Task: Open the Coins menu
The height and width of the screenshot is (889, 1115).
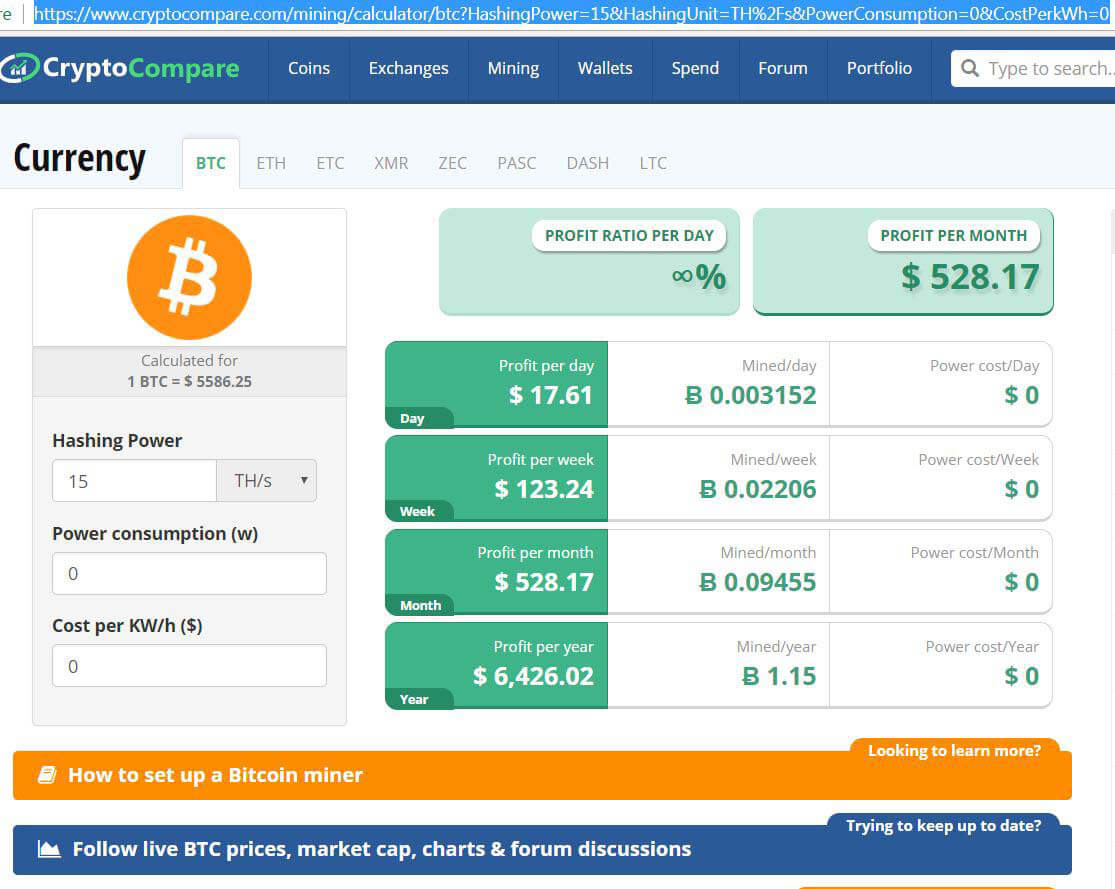Action: point(308,68)
